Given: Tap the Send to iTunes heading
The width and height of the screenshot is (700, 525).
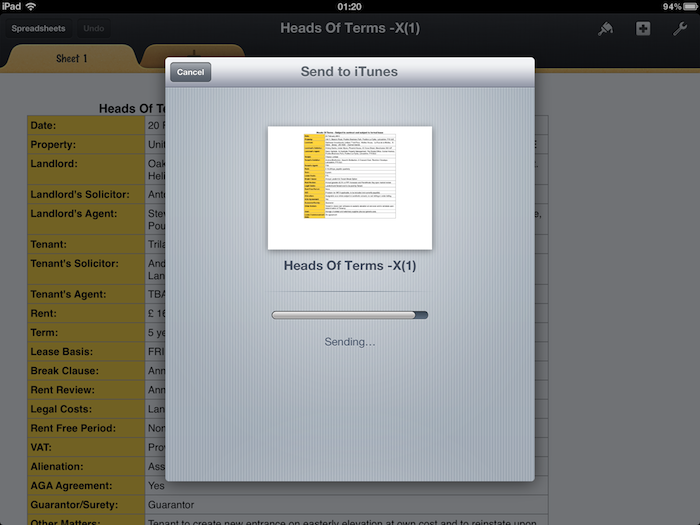Looking at the screenshot, I should 349,71.
